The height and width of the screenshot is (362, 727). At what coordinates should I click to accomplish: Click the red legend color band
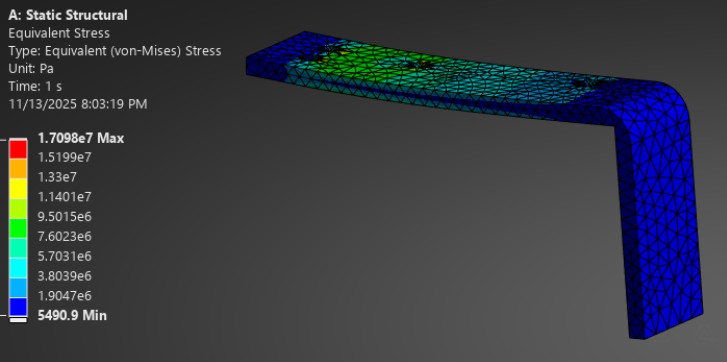[18, 149]
